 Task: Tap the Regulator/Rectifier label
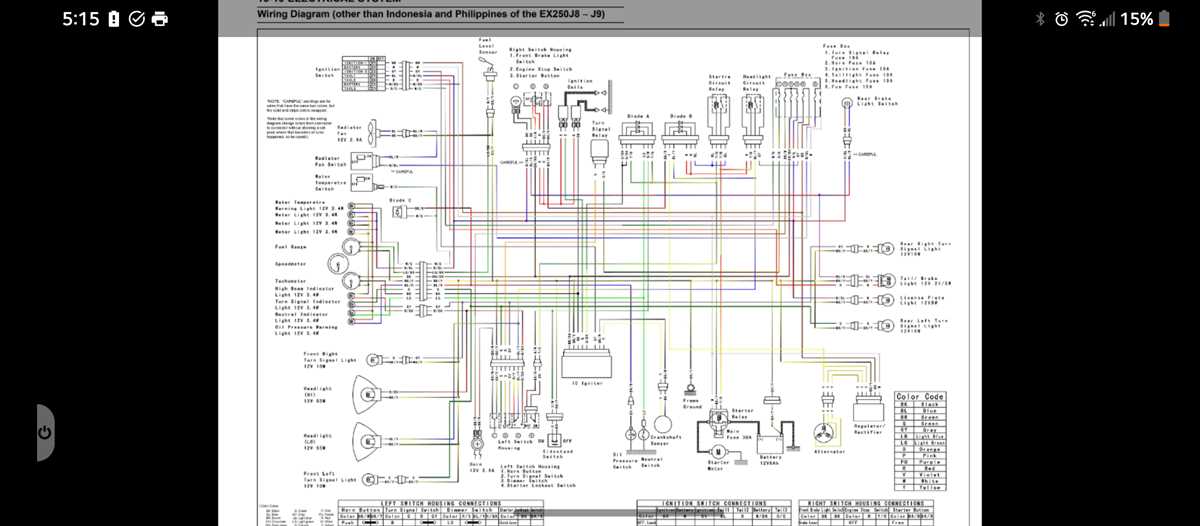point(871,429)
